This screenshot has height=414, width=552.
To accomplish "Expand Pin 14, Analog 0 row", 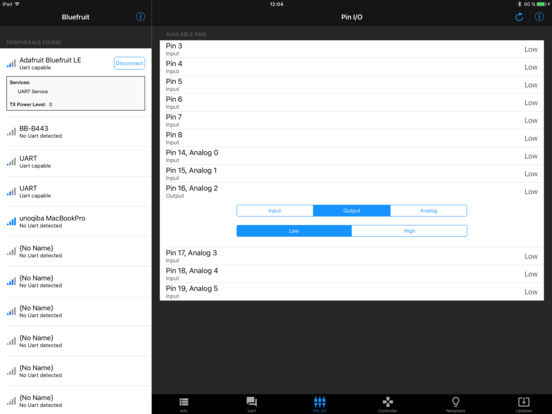I will click(x=352, y=156).
